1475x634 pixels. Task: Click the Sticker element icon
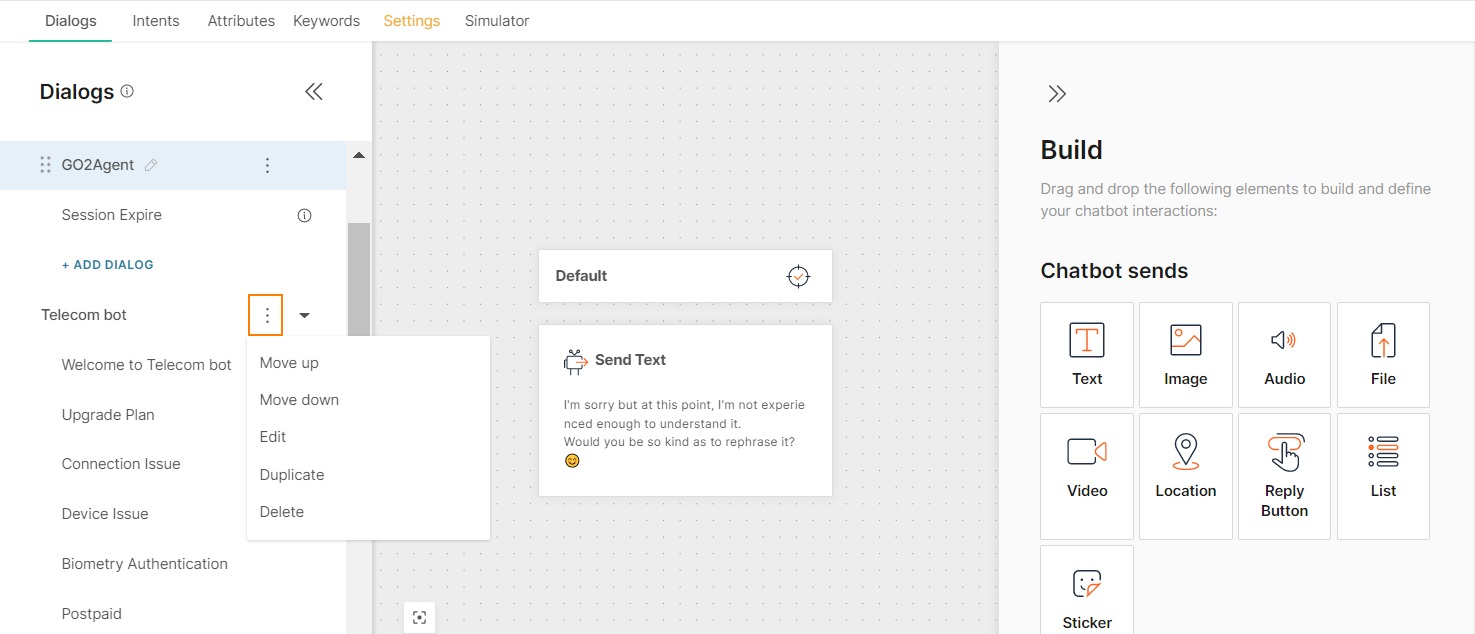[x=1087, y=584]
